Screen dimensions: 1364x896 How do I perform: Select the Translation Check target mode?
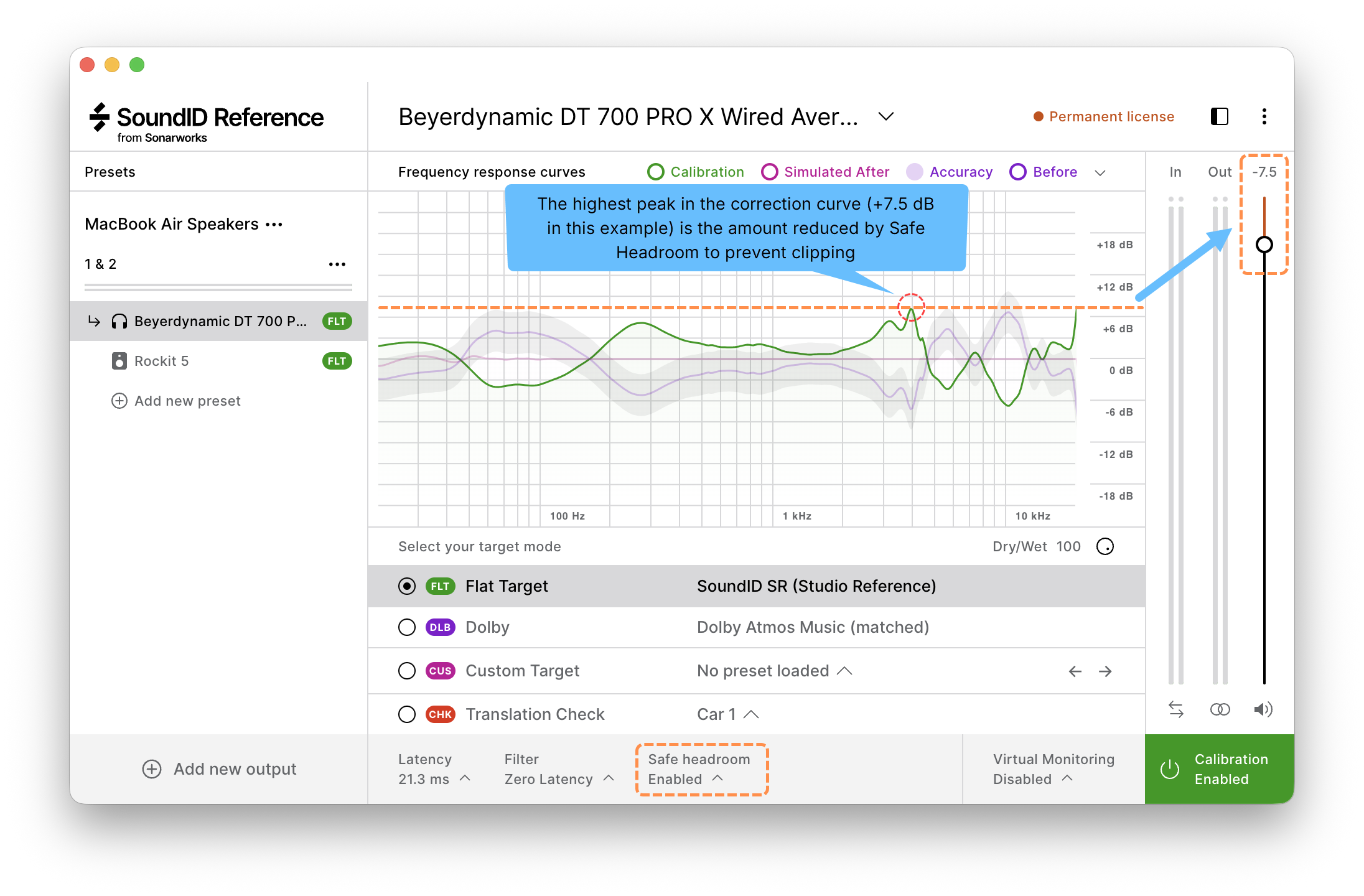tap(407, 714)
